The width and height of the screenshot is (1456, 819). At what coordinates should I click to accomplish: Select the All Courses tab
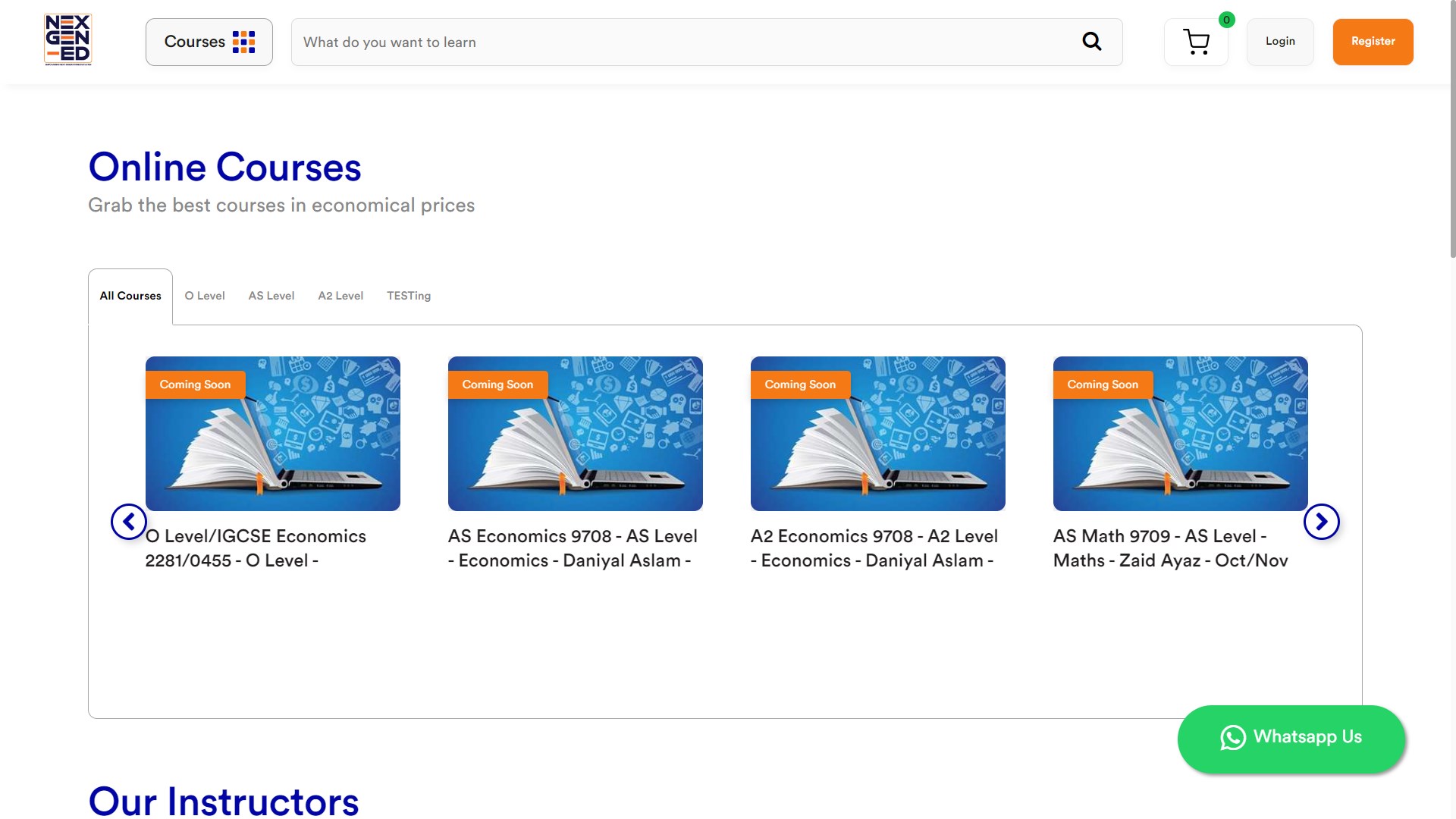[130, 296]
